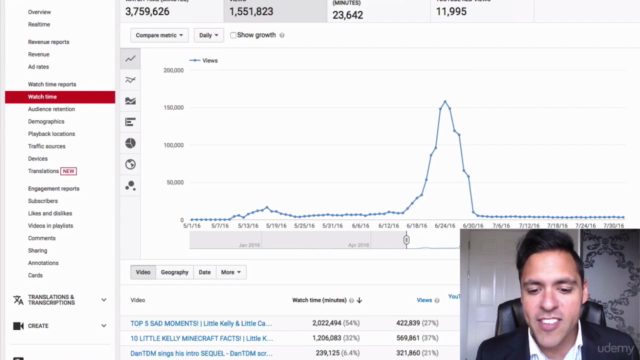Open the More dimensions dropdown
This screenshot has height=360, width=640.
point(231,272)
